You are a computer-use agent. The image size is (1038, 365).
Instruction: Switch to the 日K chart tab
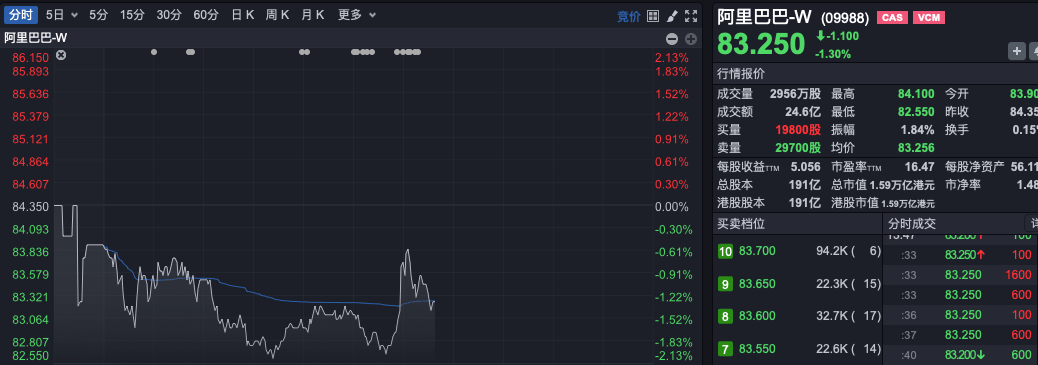(x=242, y=15)
